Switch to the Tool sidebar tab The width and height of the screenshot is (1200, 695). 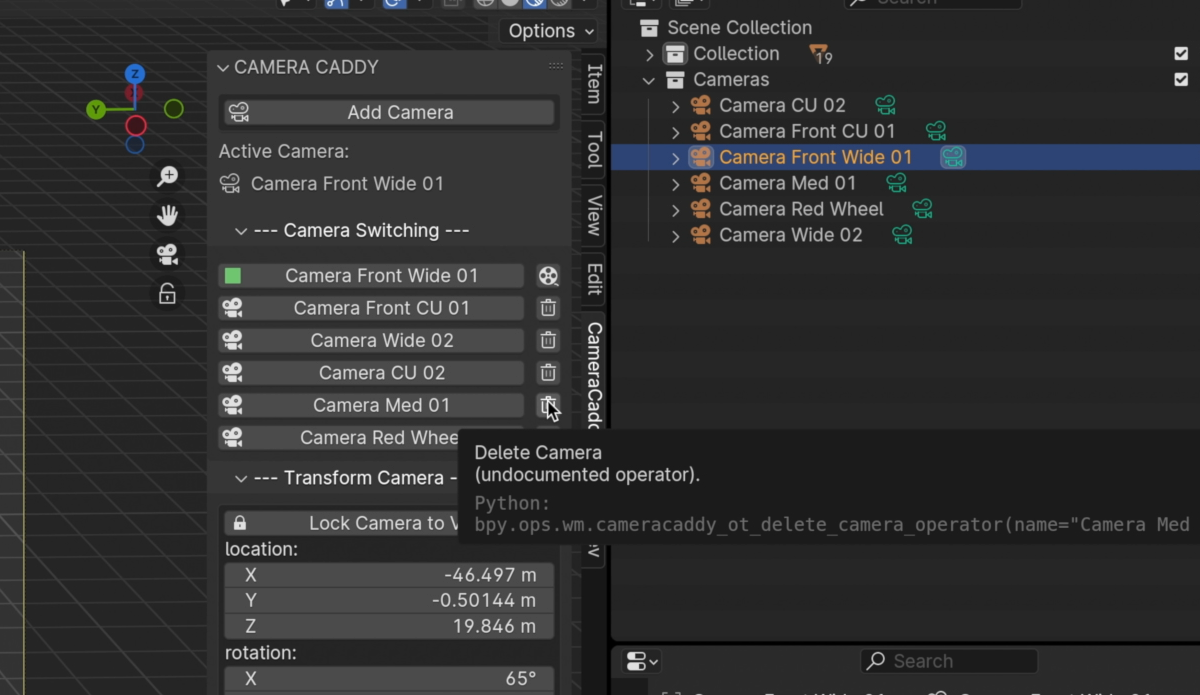pos(594,150)
